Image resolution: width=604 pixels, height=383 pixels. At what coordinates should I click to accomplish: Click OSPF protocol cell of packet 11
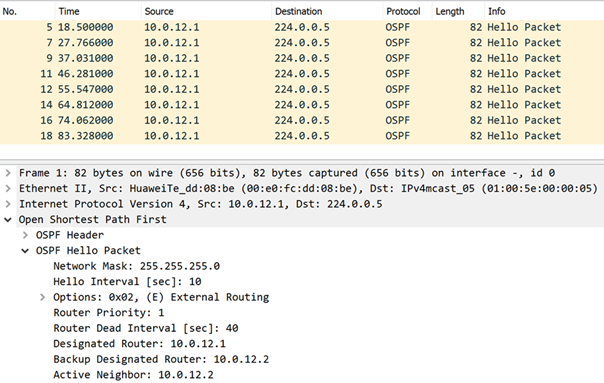click(398, 74)
